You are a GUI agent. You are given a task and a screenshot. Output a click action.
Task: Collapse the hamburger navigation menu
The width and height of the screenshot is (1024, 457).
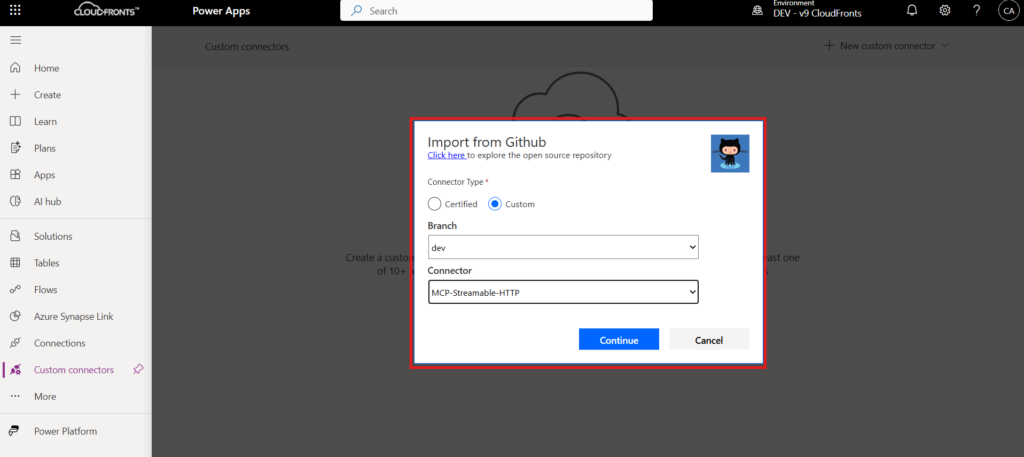pos(16,40)
